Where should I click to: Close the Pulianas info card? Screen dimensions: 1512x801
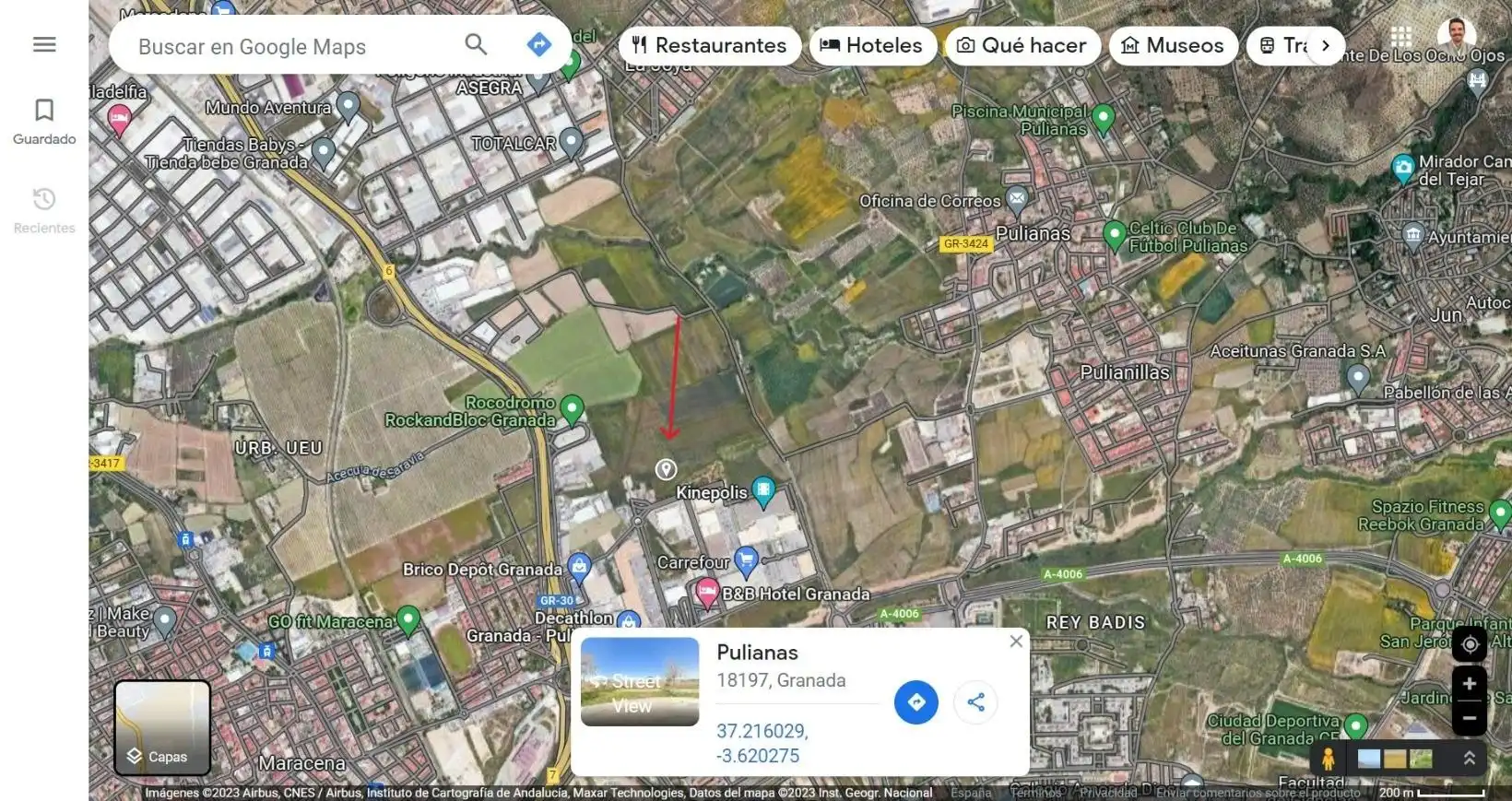point(1016,641)
